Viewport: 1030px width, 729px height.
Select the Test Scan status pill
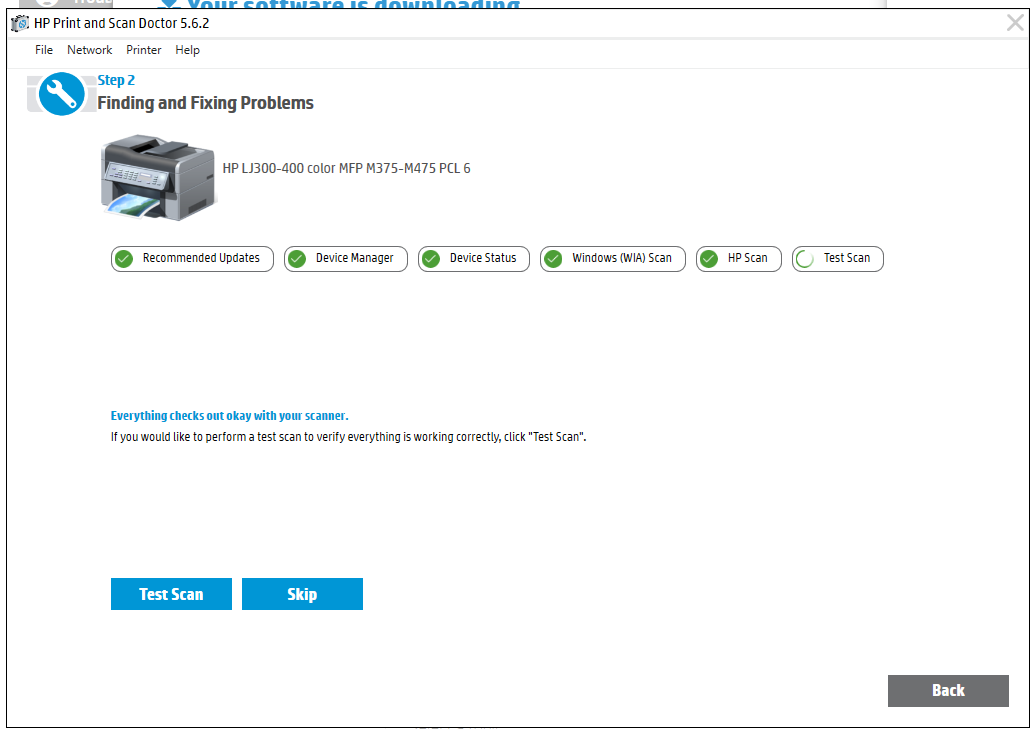pos(838,258)
